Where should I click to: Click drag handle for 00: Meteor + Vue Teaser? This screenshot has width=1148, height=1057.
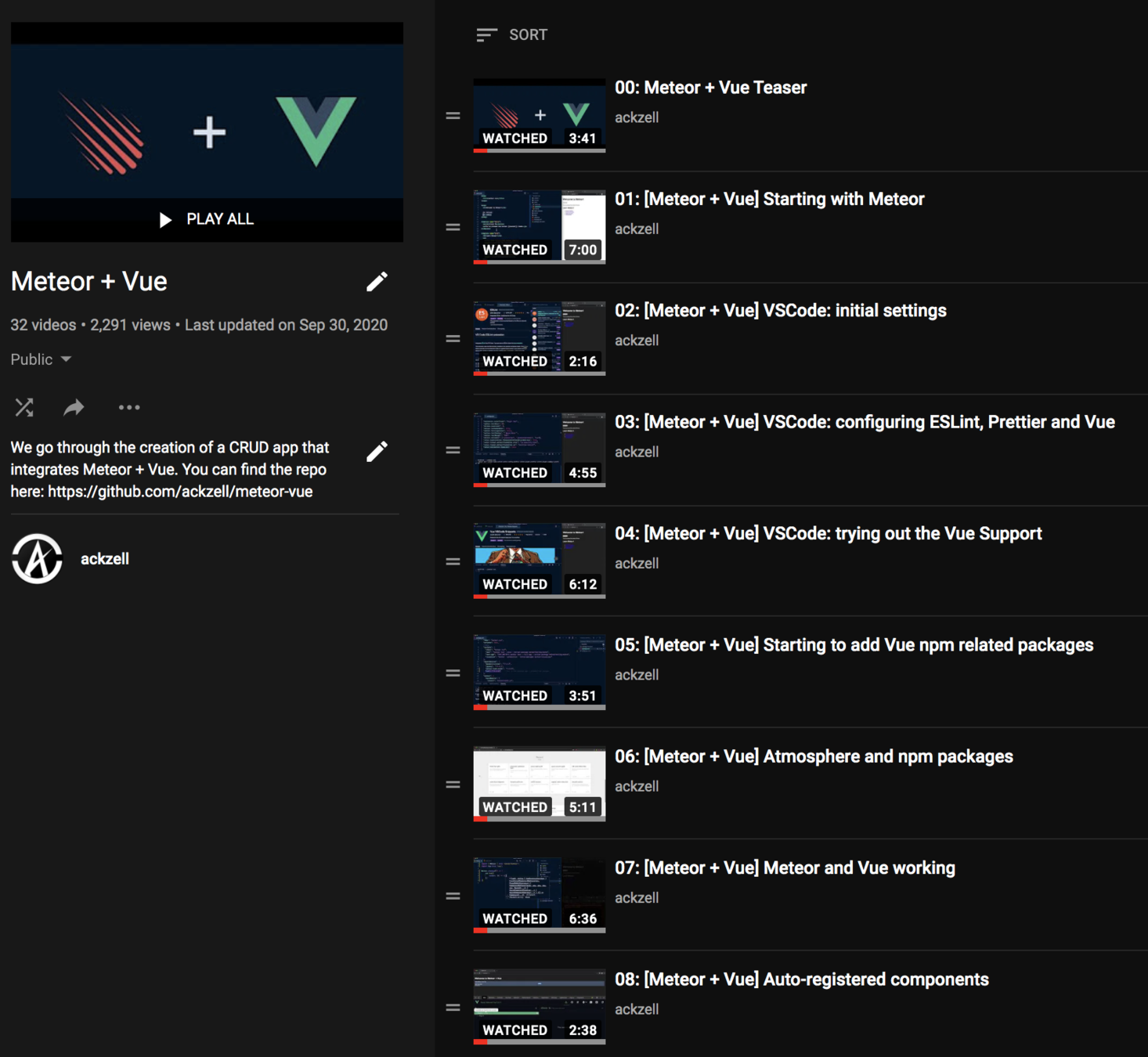453,116
